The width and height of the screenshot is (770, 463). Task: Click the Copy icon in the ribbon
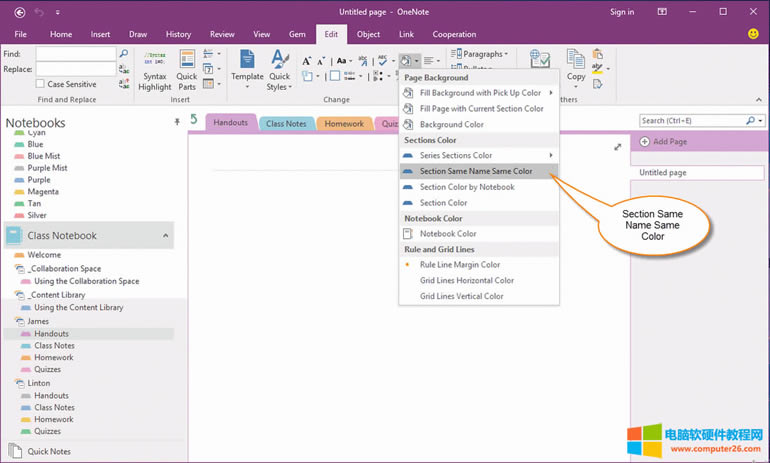(576, 62)
